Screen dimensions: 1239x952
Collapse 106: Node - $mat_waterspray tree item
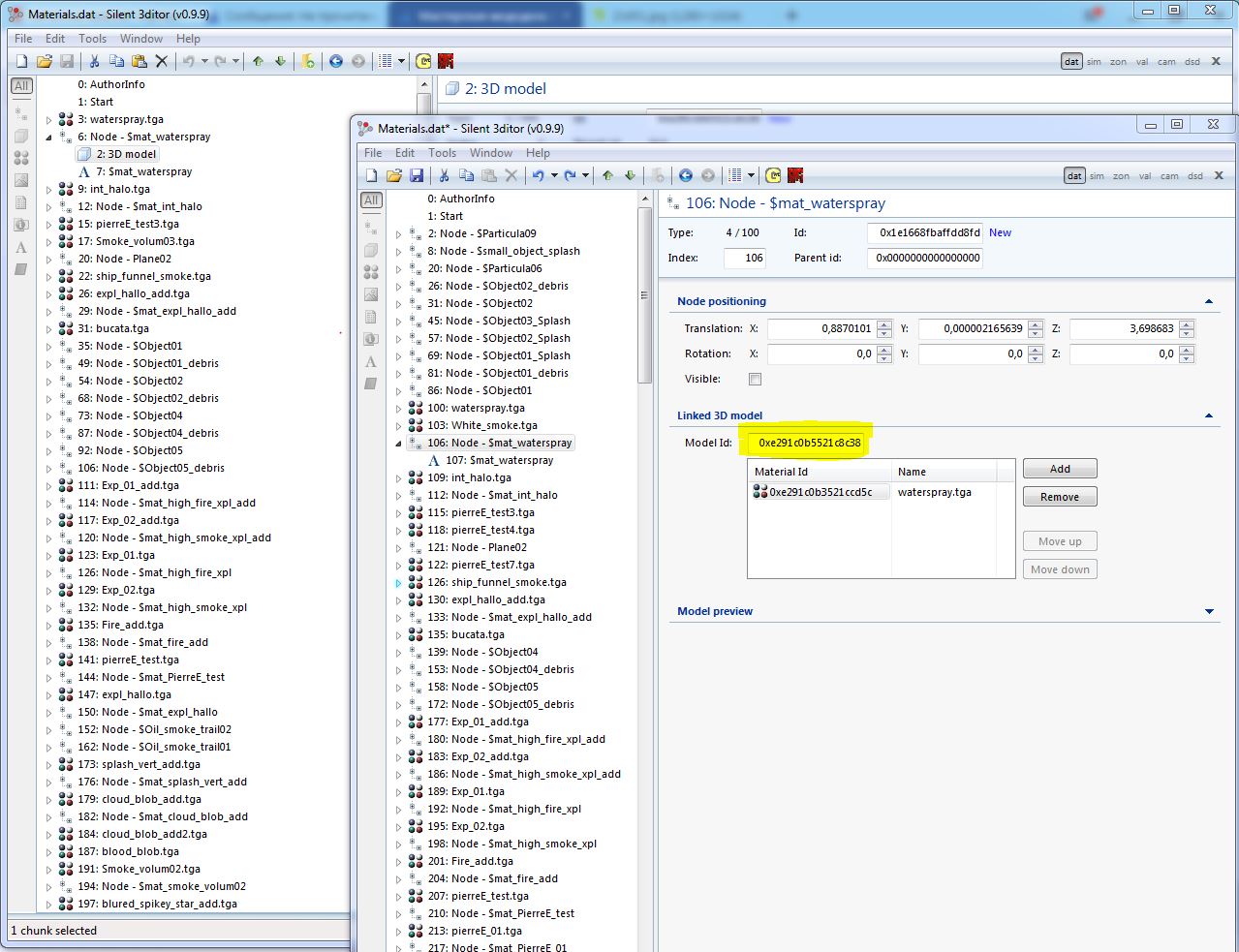[398, 444]
